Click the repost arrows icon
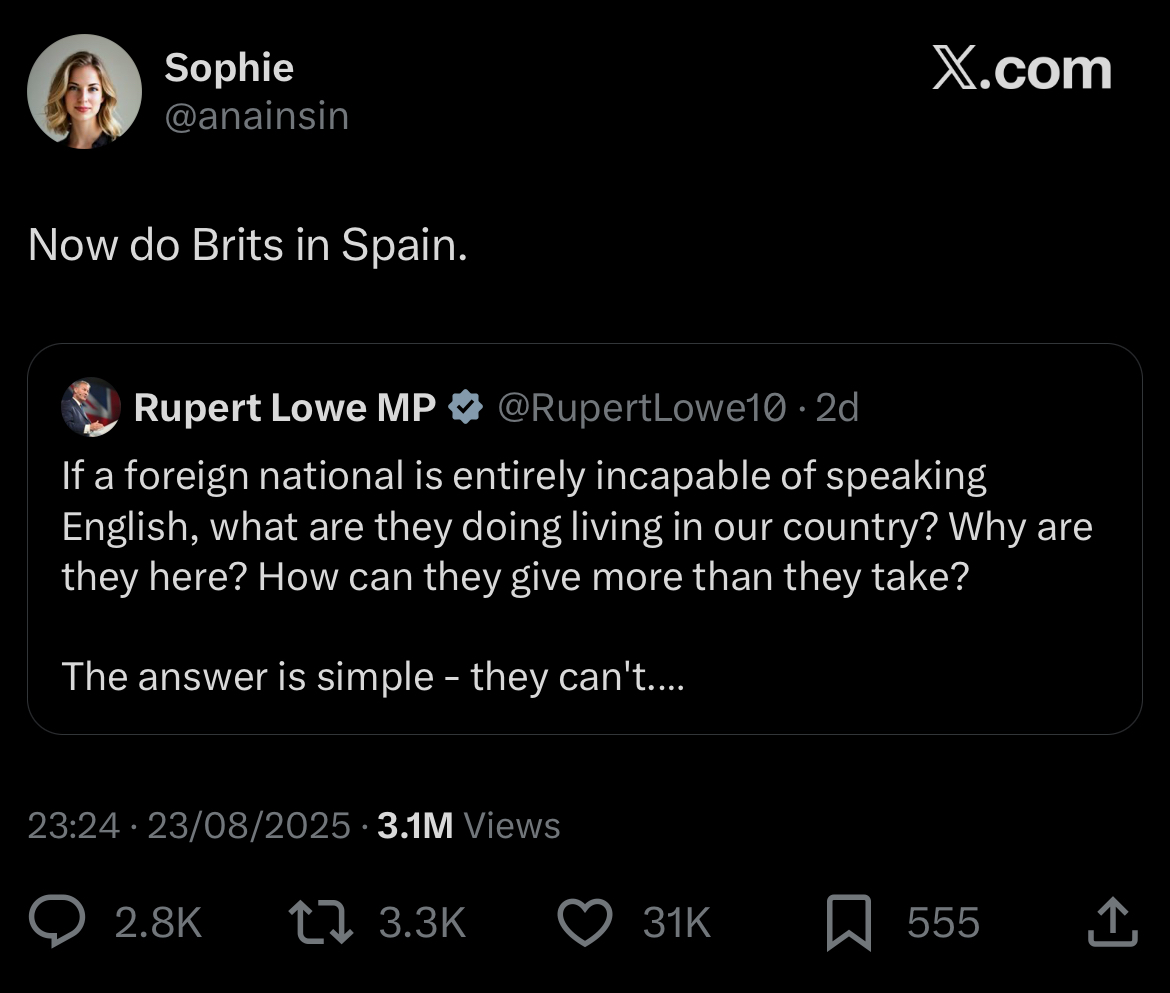Viewport: 1170px width, 993px height. 320,922
